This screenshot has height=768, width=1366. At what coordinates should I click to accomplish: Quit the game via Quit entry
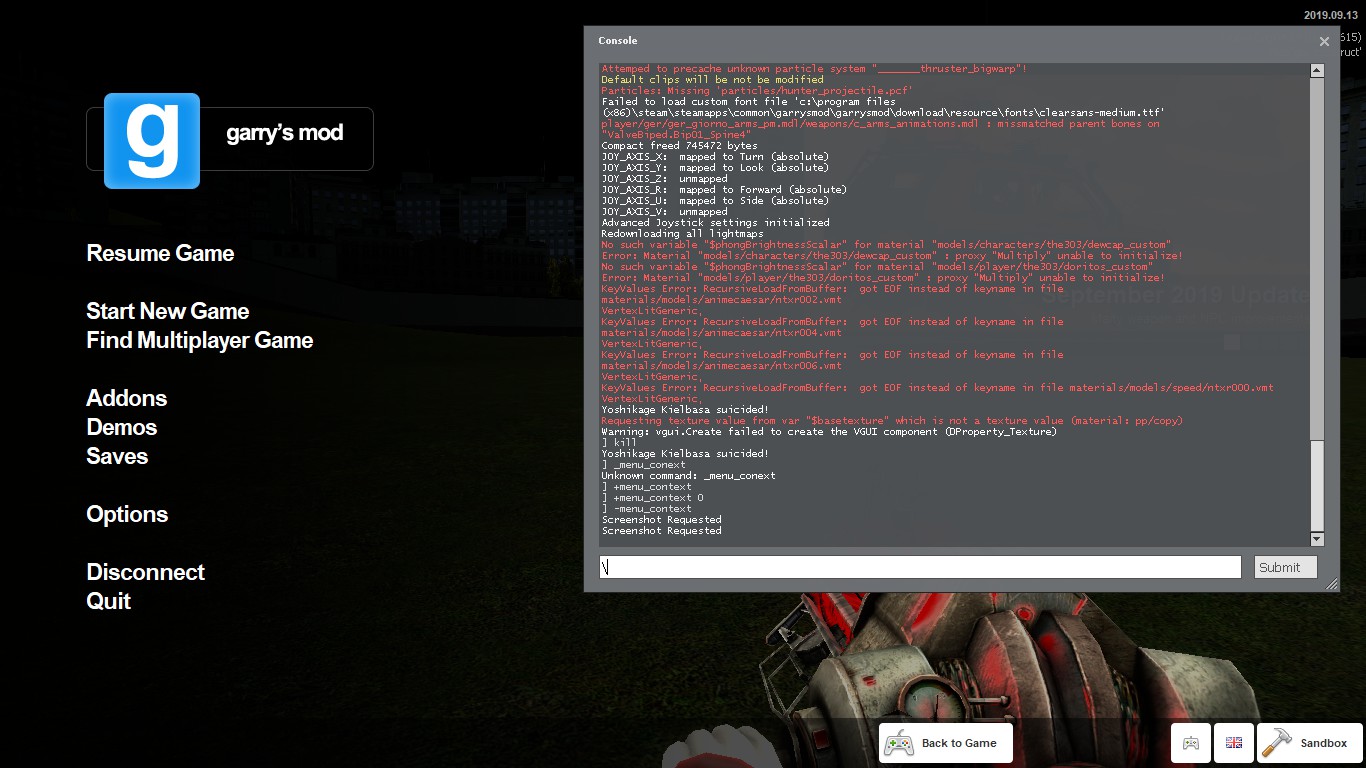(x=109, y=601)
